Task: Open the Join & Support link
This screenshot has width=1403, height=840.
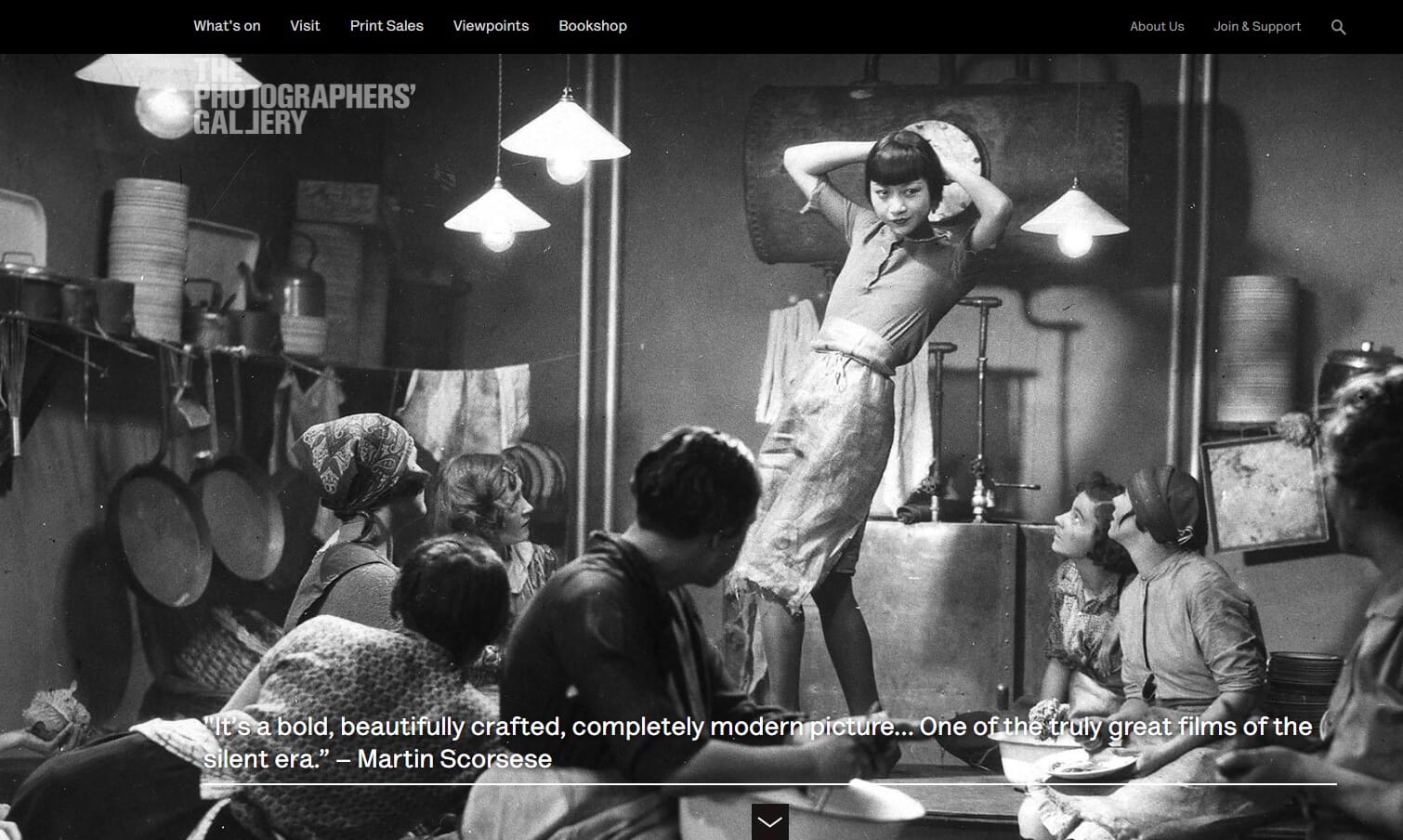Action: [x=1257, y=26]
